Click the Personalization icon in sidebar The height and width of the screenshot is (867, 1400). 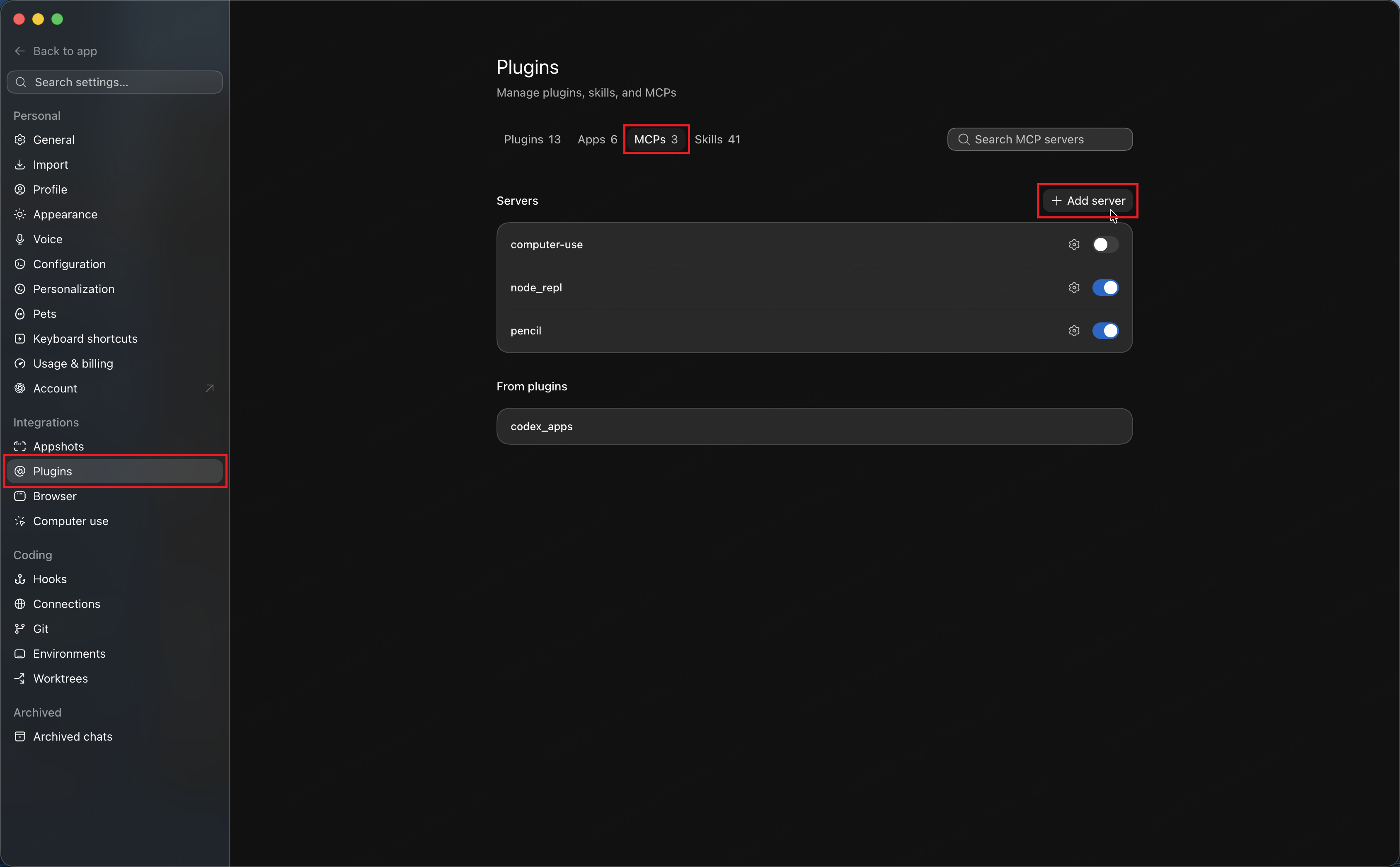pyautogui.click(x=19, y=289)
